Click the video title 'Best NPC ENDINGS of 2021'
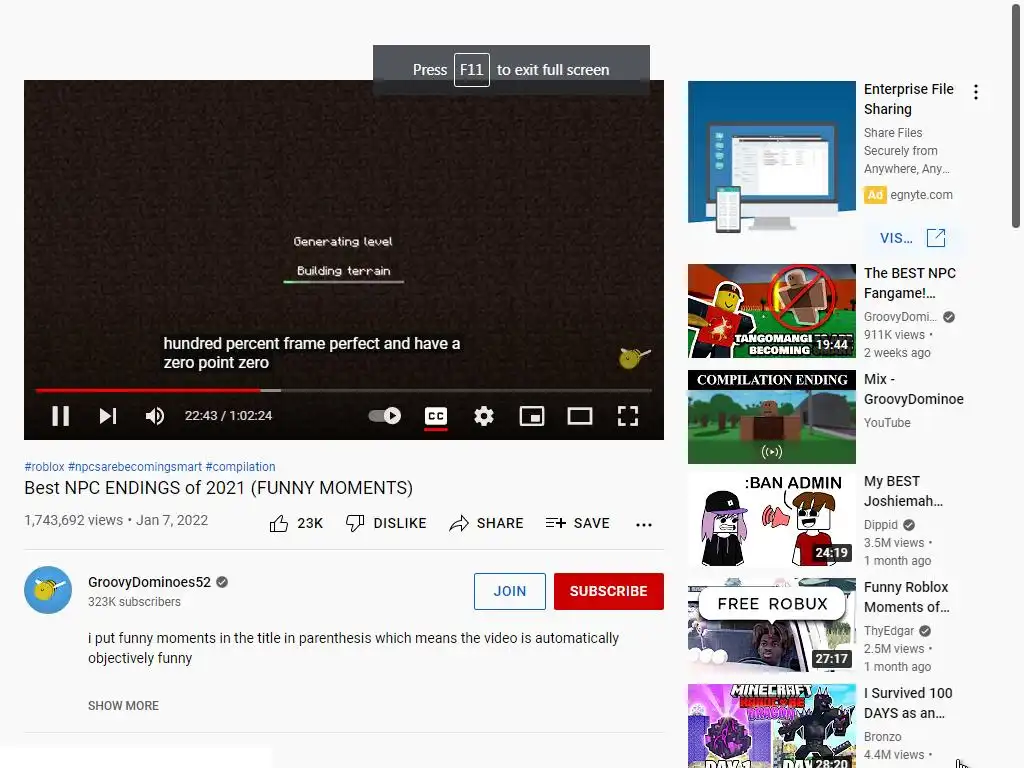 [219, 488]
